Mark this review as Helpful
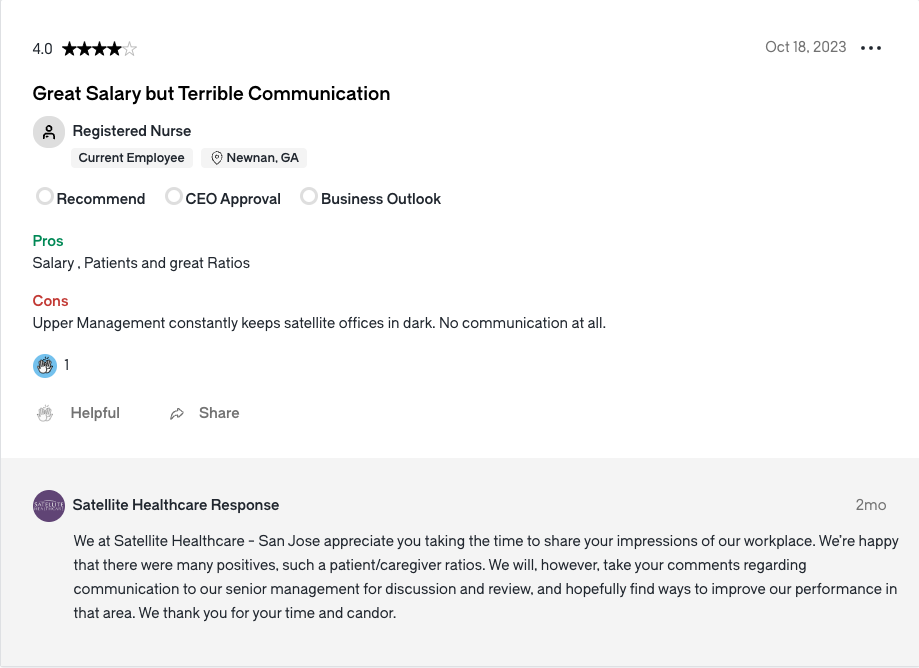The width and height of the screenshot is (919, 668). click(94, 412)
